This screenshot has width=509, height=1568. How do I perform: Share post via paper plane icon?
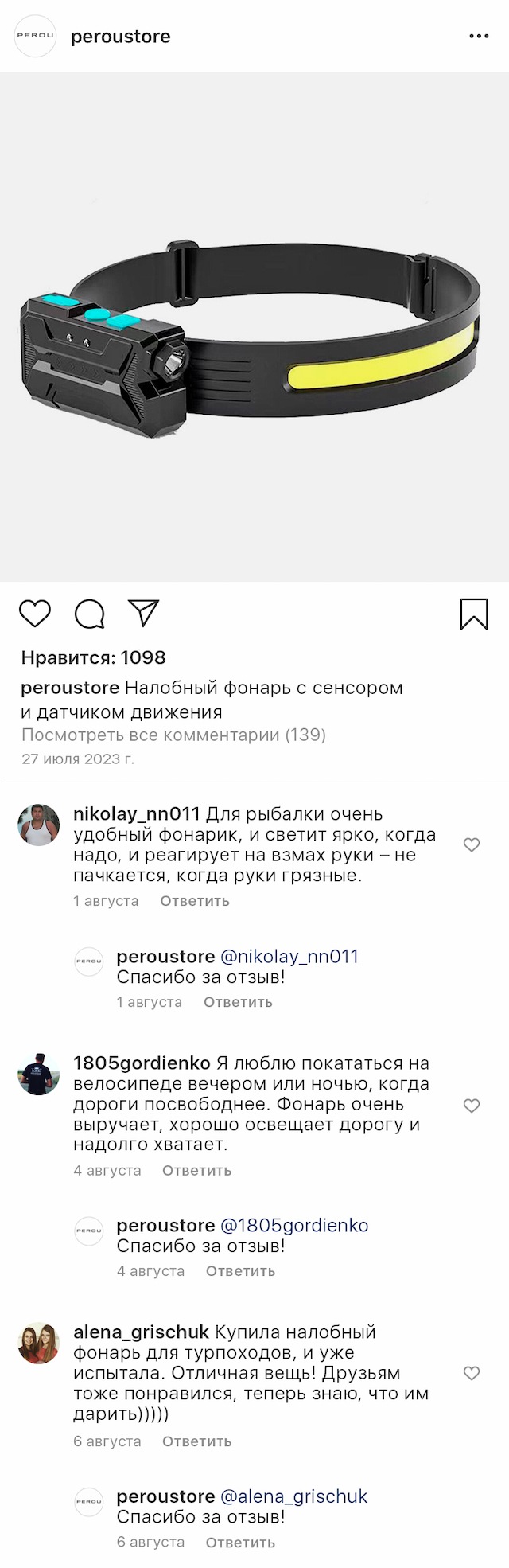pyautogui.click(x=144, y=613)
